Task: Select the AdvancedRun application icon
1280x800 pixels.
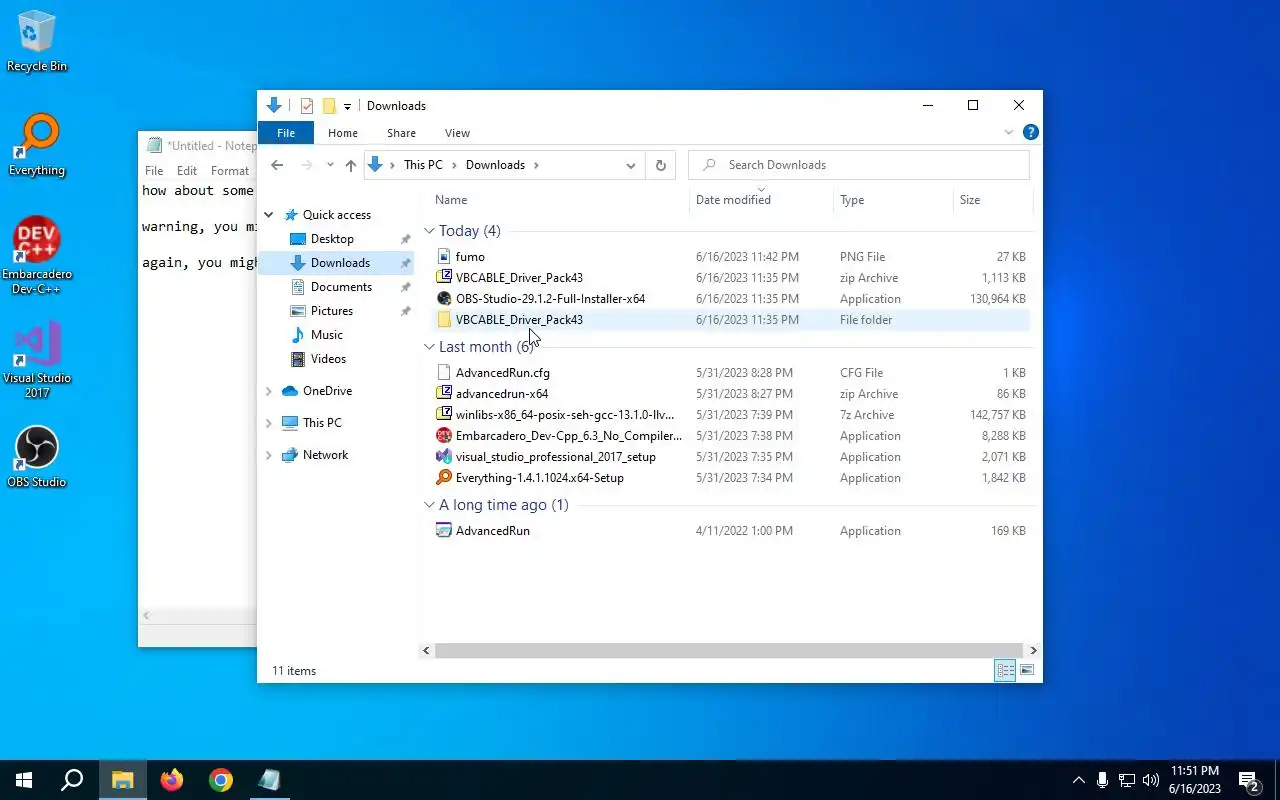Action: pyautogui.click(x=444, y=531)
